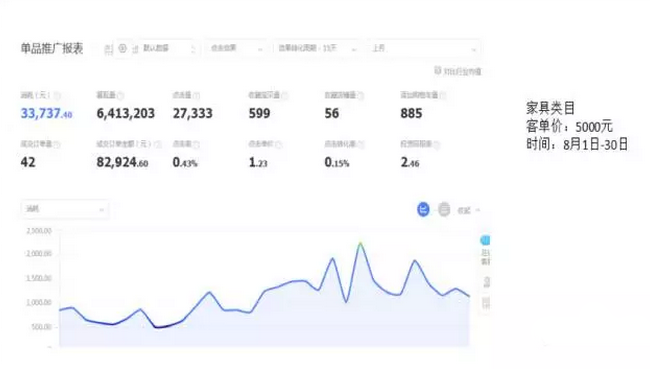This screenshot has width=650, height=369.
Task: Click the help icon beside the 27,333 label
Action: pos(196,95)
